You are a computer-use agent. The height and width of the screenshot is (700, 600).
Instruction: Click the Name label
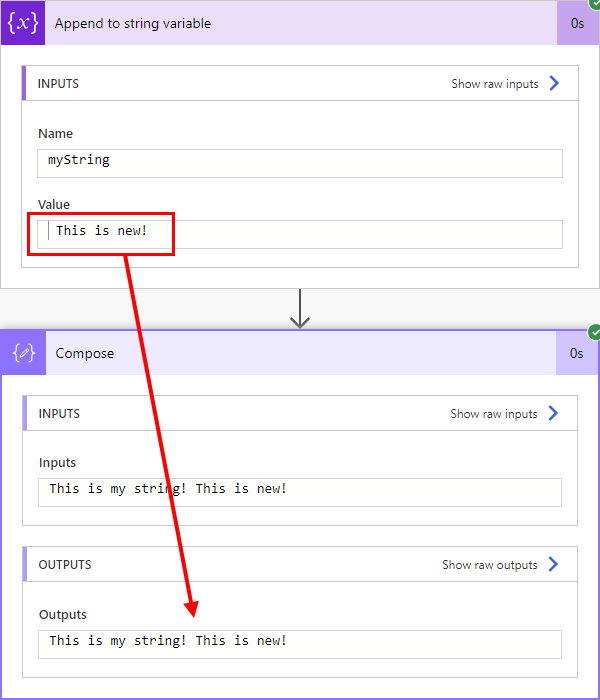coord(55,133)
